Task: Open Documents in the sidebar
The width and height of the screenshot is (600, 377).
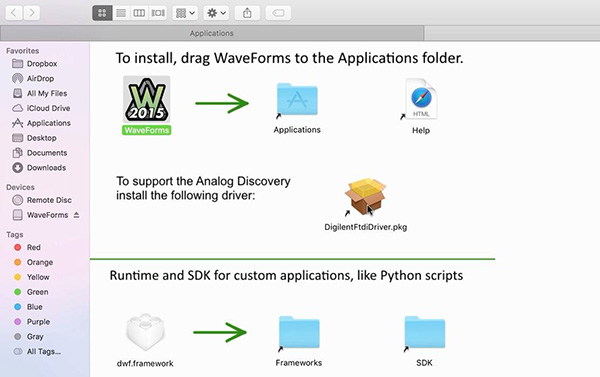Action: click(47, 153)
